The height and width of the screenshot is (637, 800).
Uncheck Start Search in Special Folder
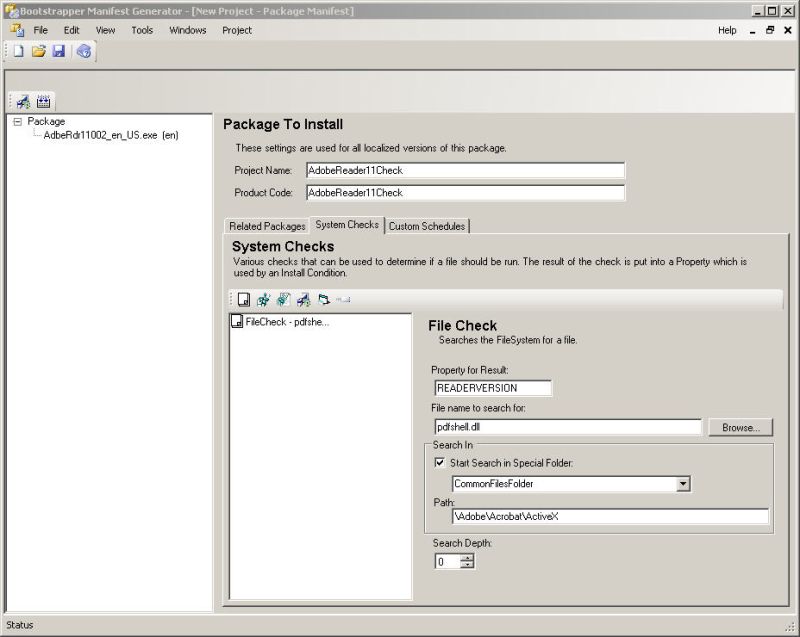[439, 463]
